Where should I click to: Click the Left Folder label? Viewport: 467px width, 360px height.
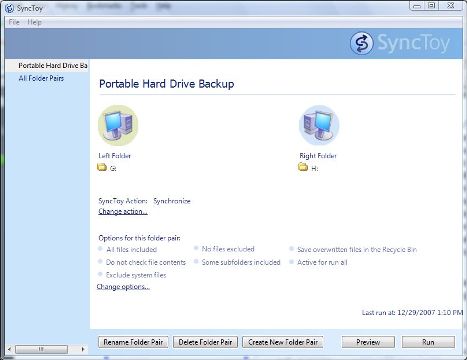pyautogui.click(x=114, y=156)
